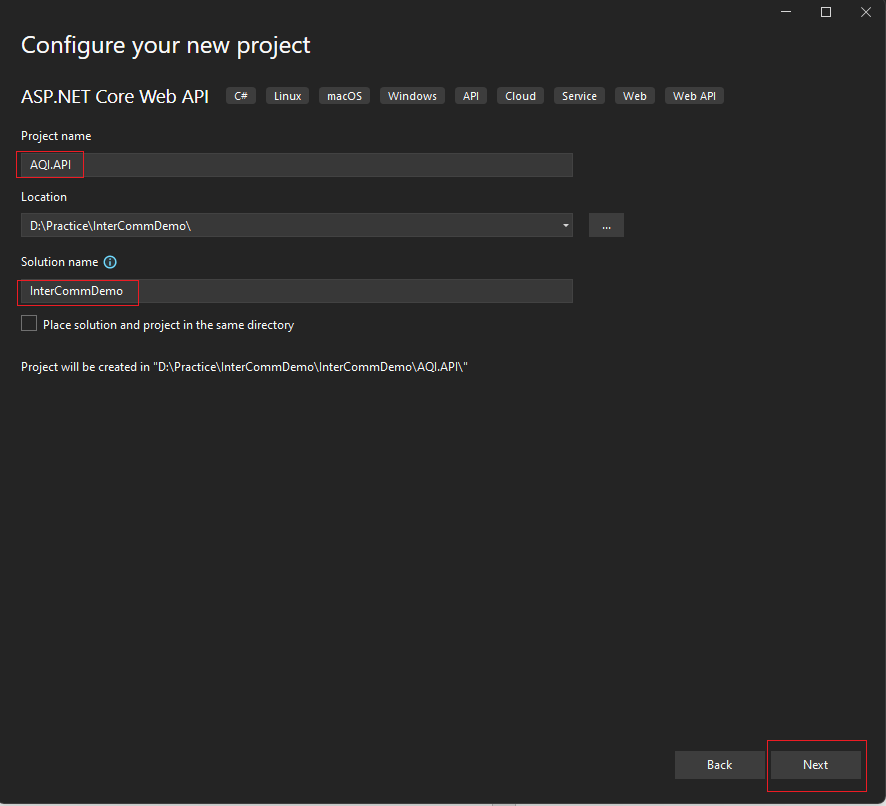The height and width of the screenshot is (806, 886).
Task: Click into the Project name field
Action: click(296, 165)
